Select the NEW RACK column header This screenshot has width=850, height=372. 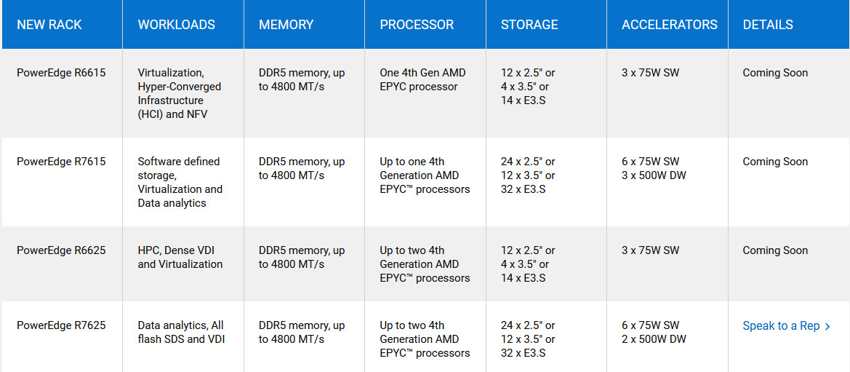(49, 24)
